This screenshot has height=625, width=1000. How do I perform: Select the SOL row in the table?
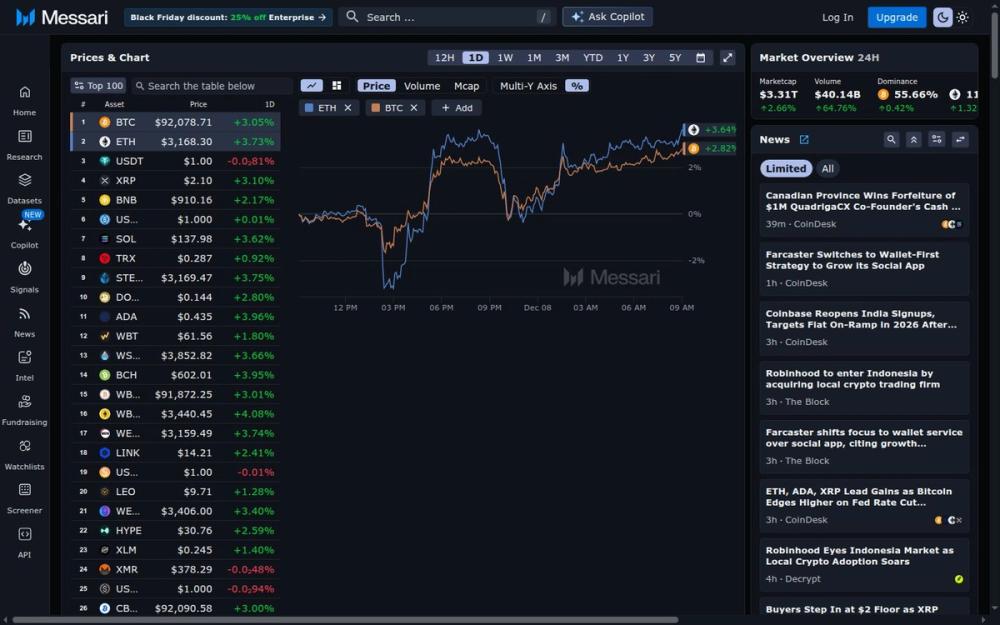click(175, 239)
